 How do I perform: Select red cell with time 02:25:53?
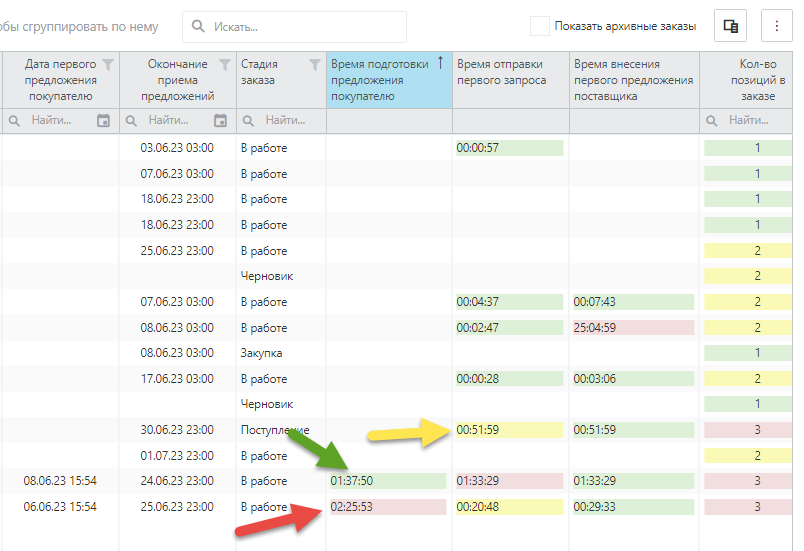(x=388, y=507)
